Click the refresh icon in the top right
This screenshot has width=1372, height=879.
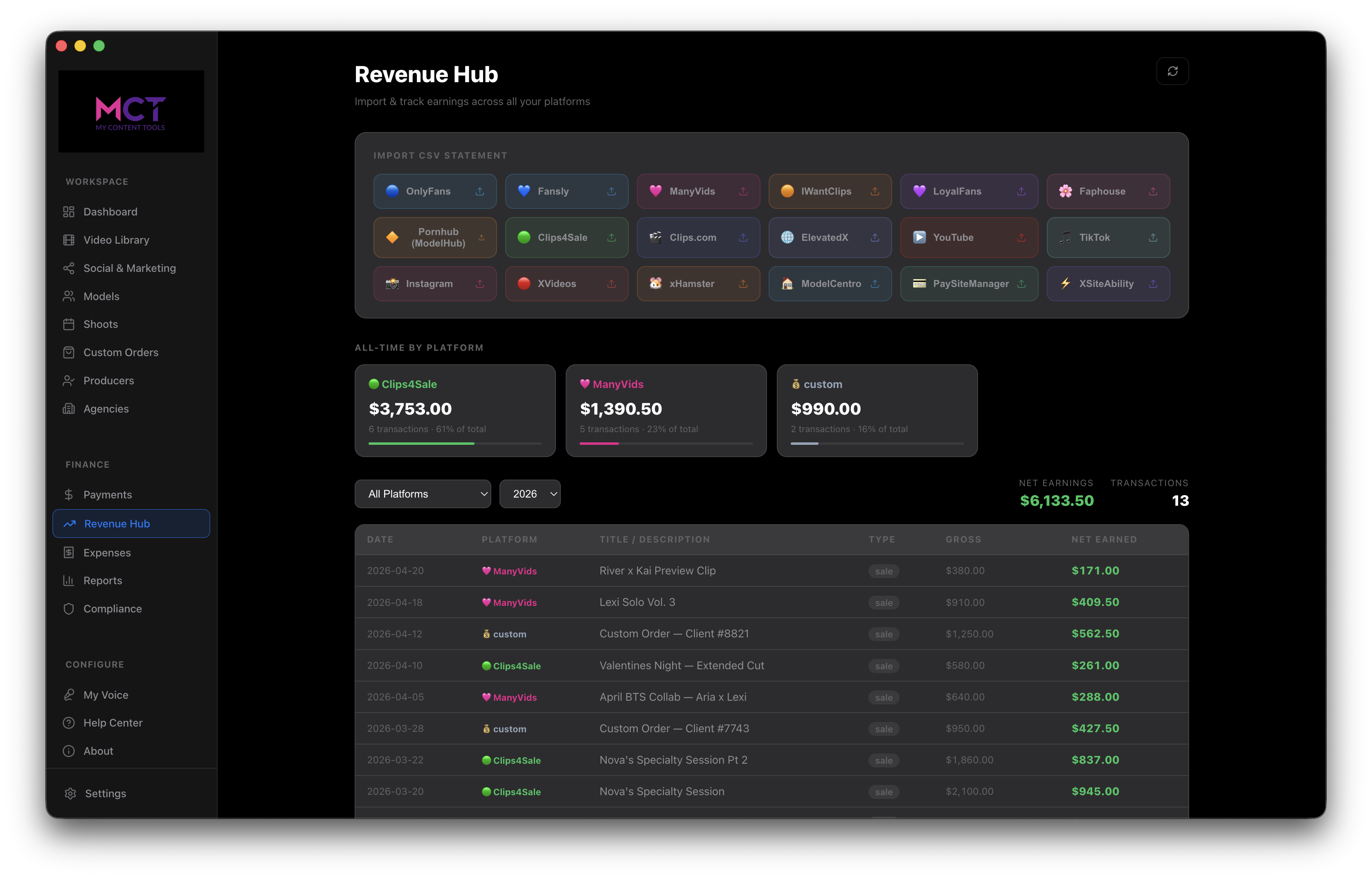1173,71
